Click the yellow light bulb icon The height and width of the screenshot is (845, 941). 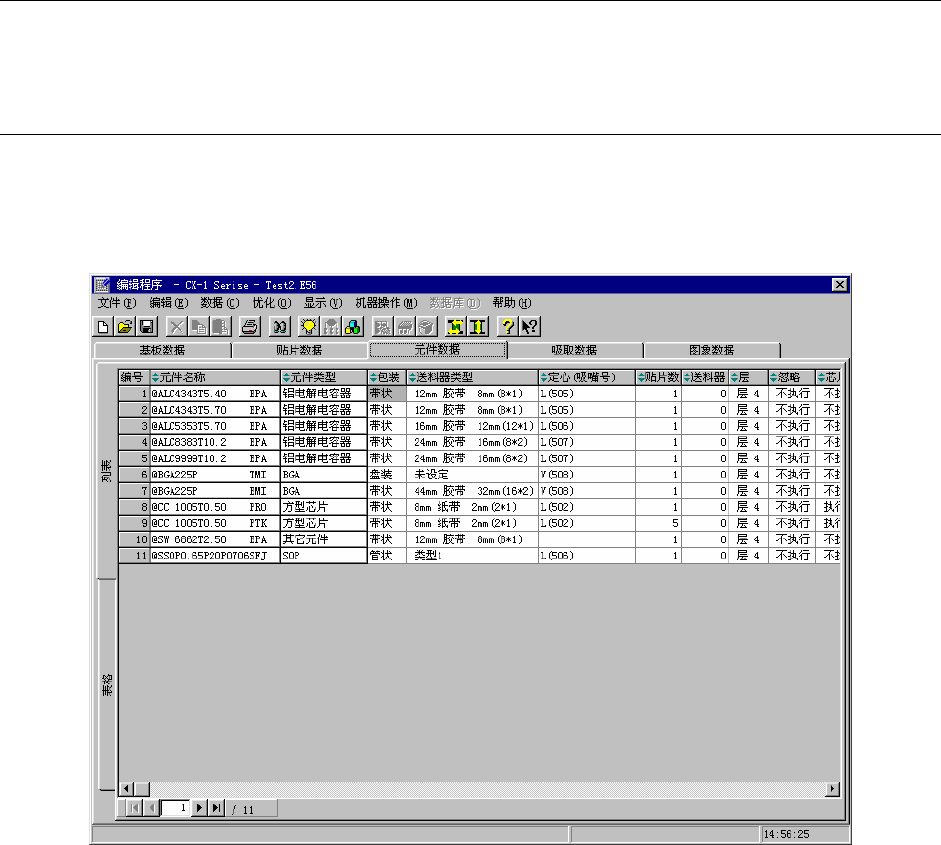tap(308, 327)
